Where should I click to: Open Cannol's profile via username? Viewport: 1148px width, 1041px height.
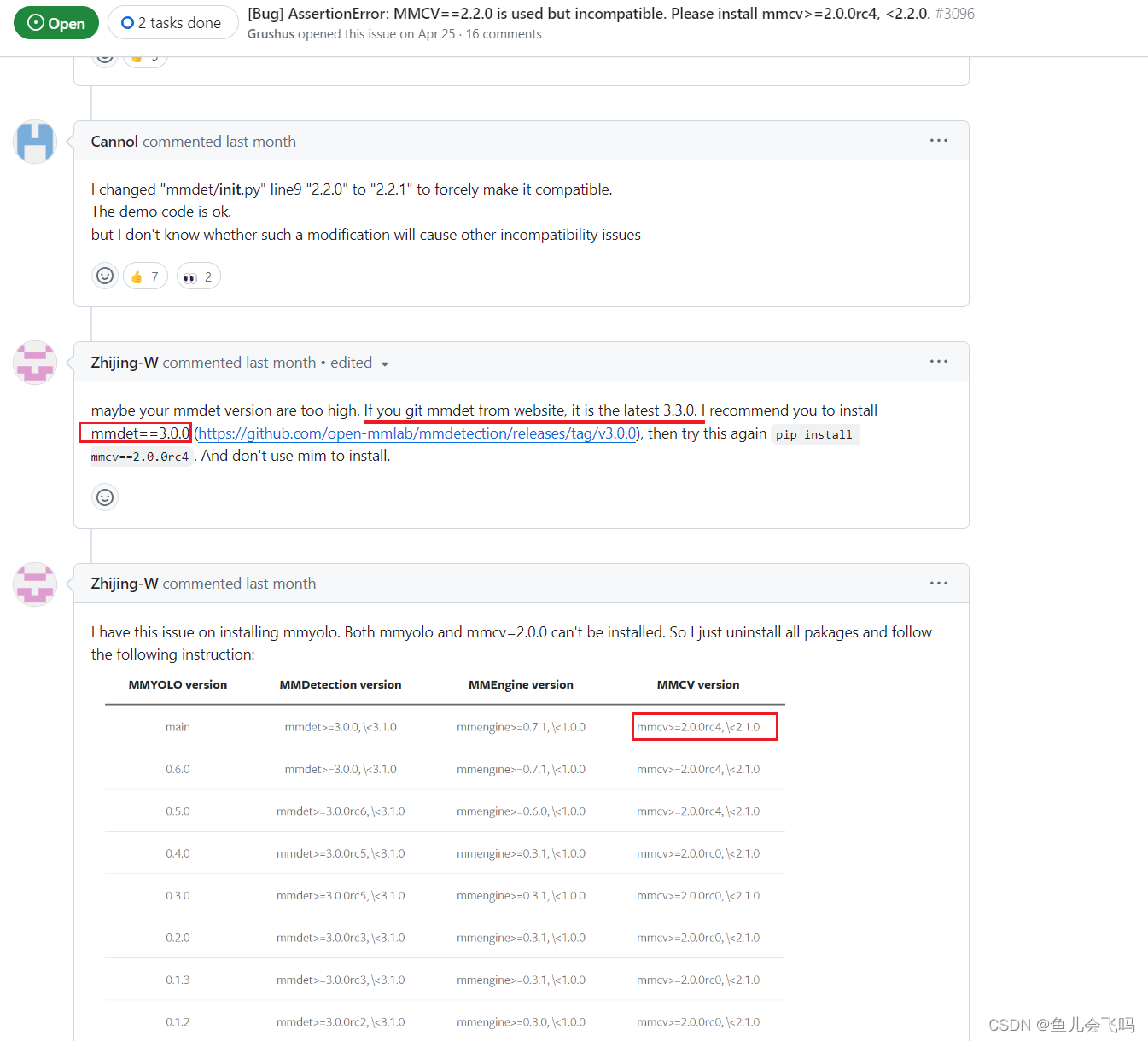(114, 141)
